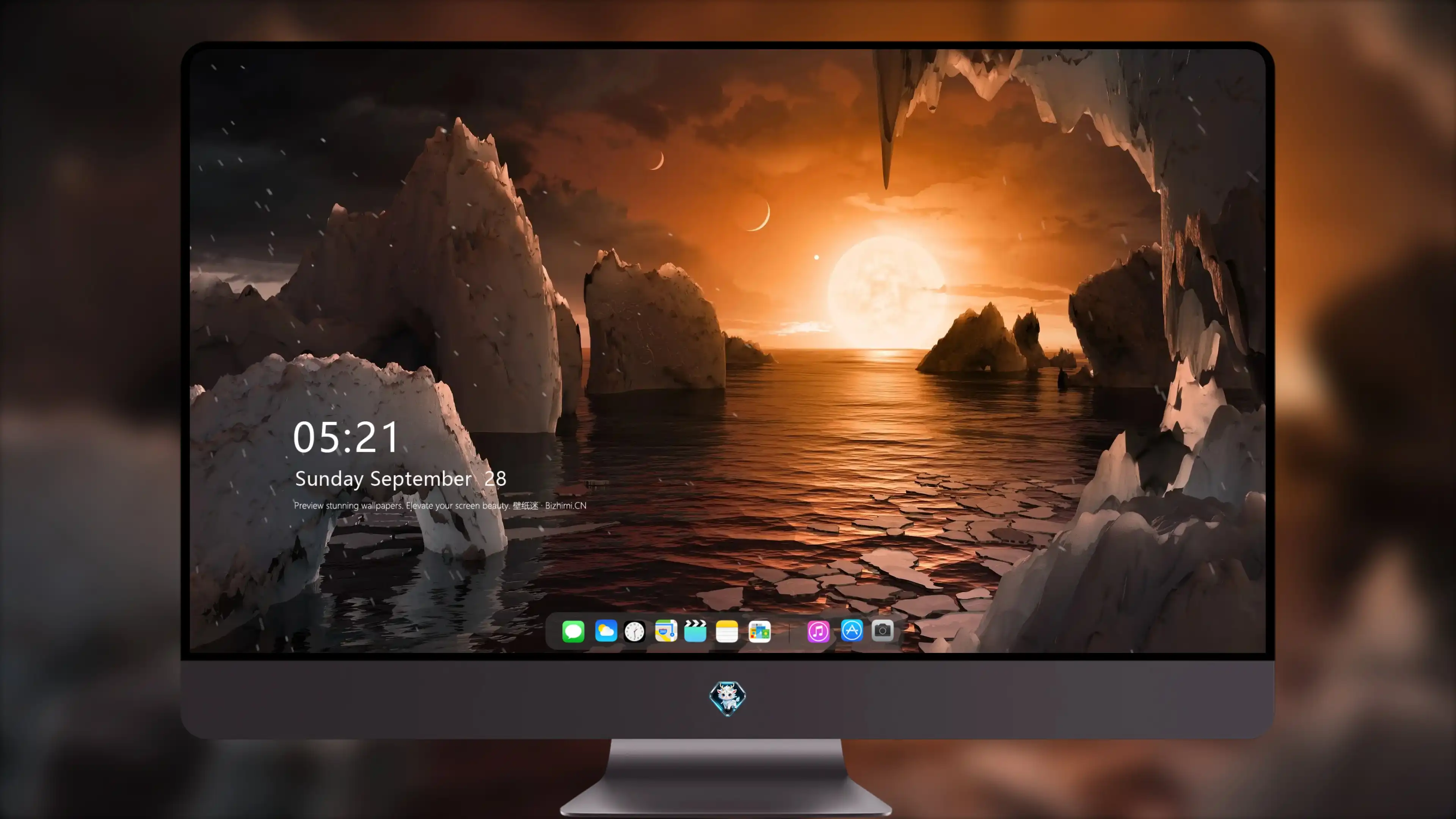Open the Videos clapperboard app in dock
This screenshot has width=1456, height=819.
[695, 631]
